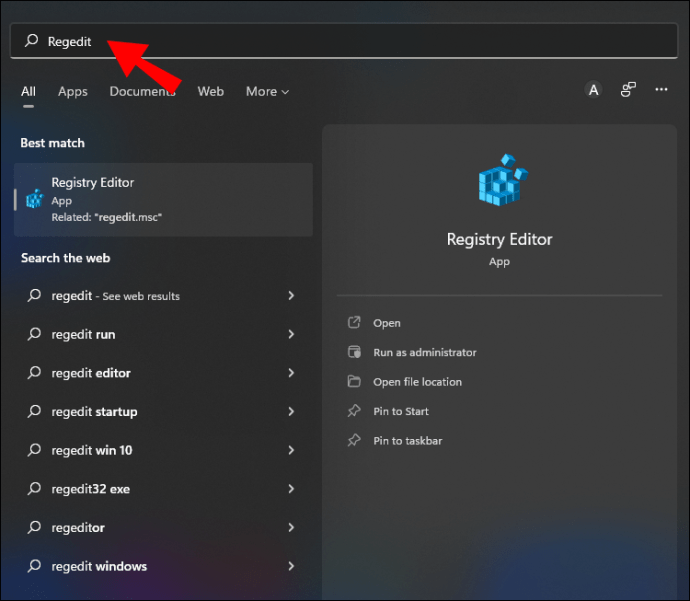Click the folder icon for Open file location
This screenshot has width=690, height=601.
[x=354, y=381]
